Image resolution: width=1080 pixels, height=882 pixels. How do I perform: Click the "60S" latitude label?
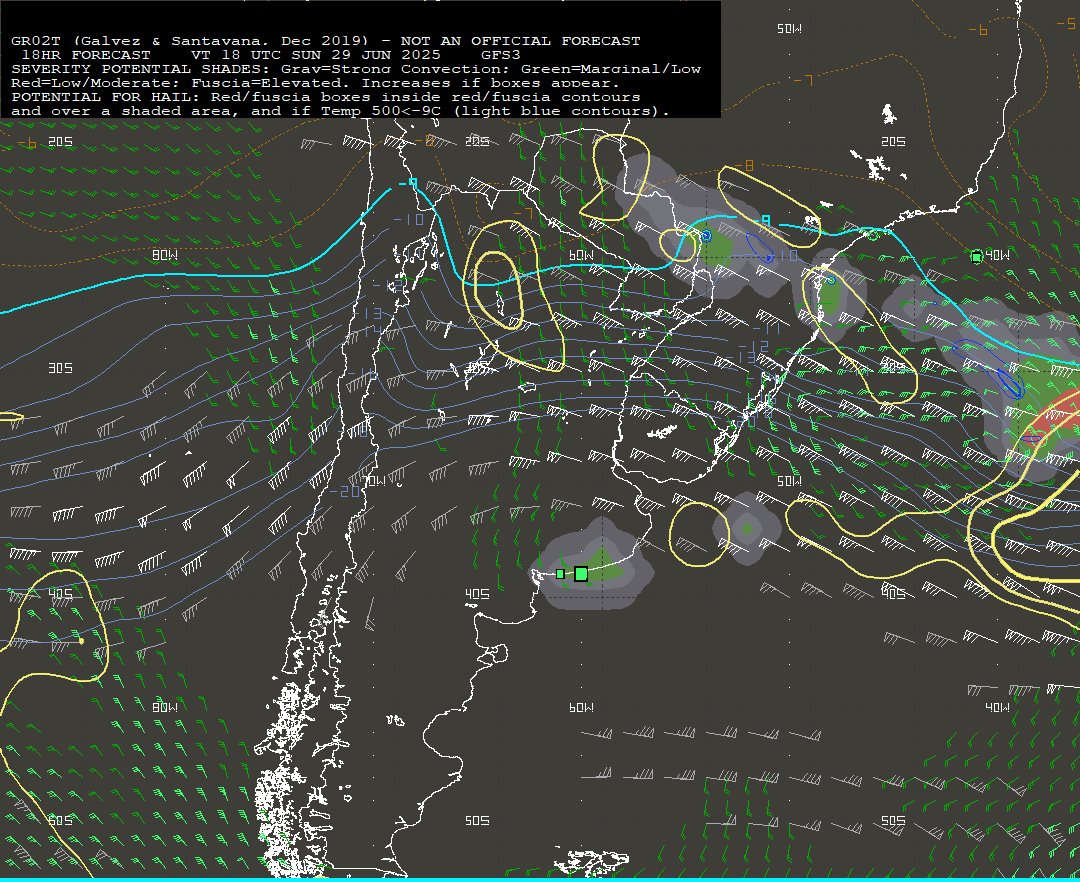tap(61, 821)
